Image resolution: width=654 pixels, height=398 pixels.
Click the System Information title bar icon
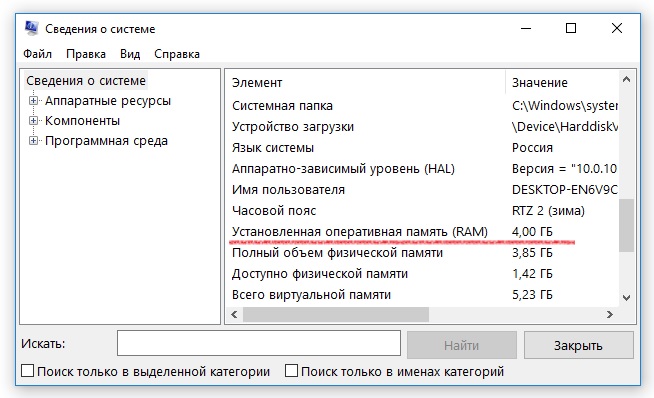[32, 28]
